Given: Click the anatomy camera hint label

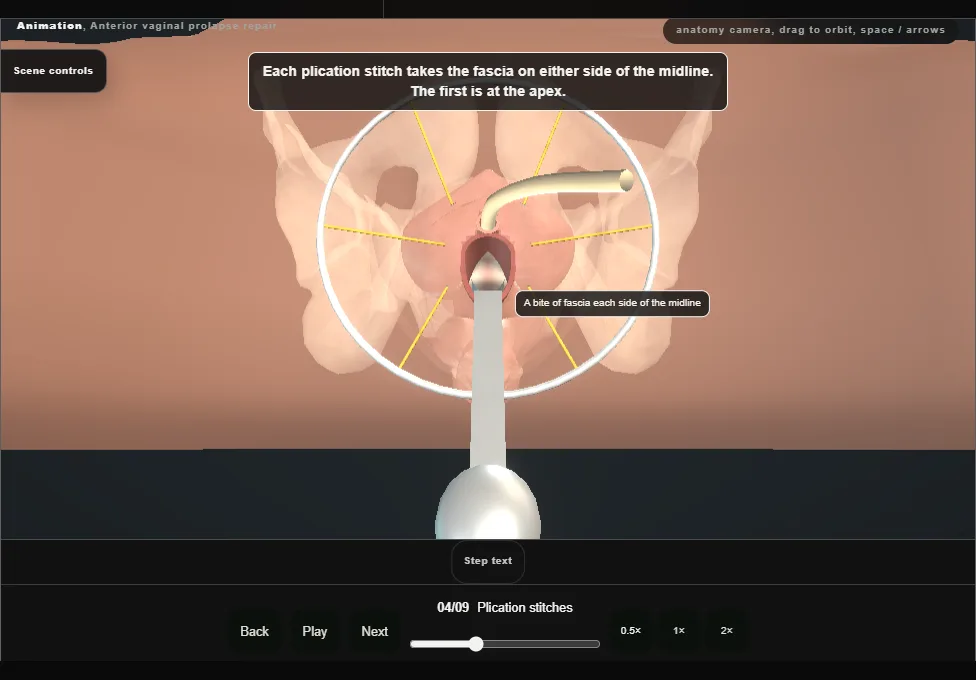Looking at the screenshot, I should [810, 30].
